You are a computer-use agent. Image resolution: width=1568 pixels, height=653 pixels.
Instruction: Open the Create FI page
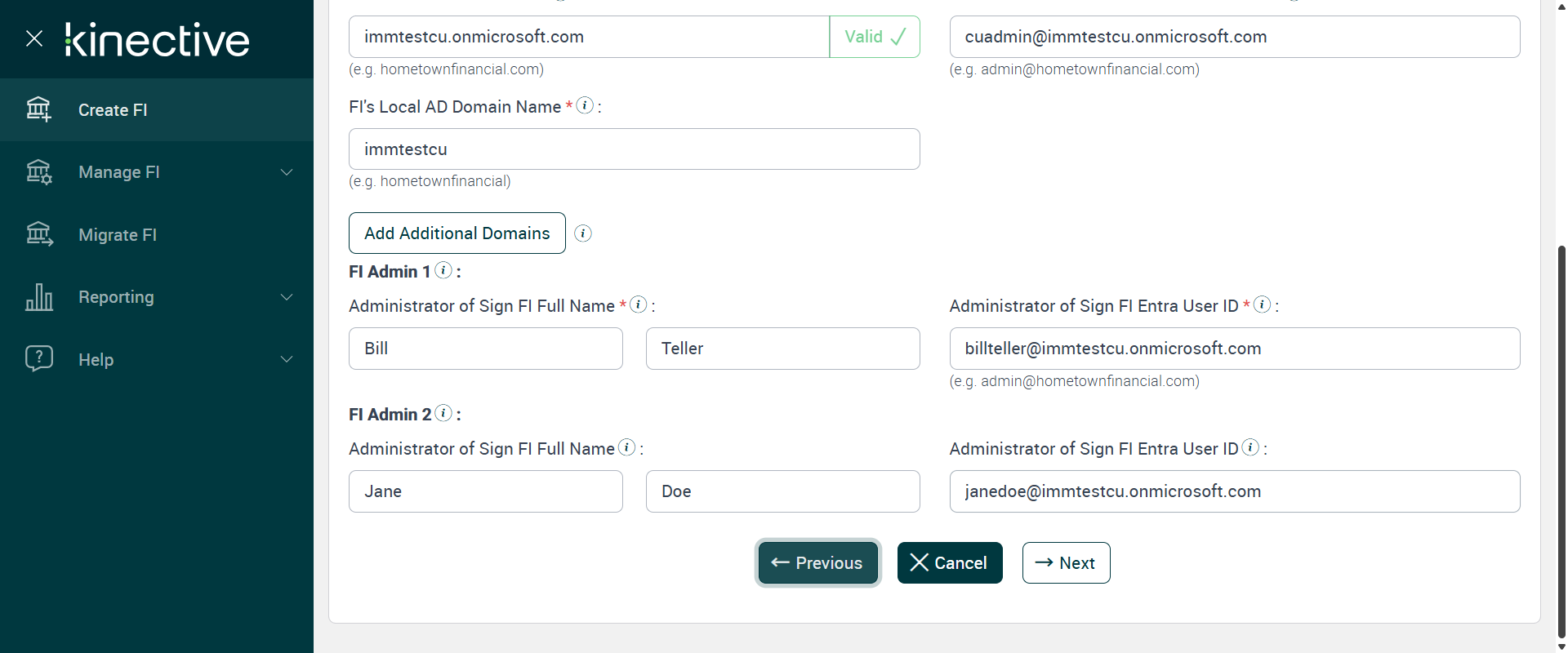coord(113,110)
